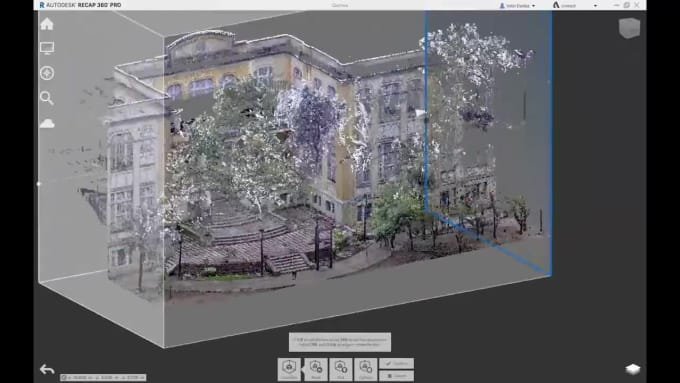This screenshot has width=680, height=383.
Task: Confirm the limit box with checkmark button
Action: pos(396,363)
